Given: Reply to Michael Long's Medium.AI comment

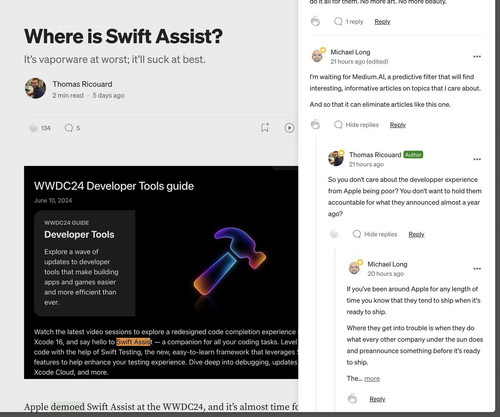Looking at the screenshot, I should [398, 125].
